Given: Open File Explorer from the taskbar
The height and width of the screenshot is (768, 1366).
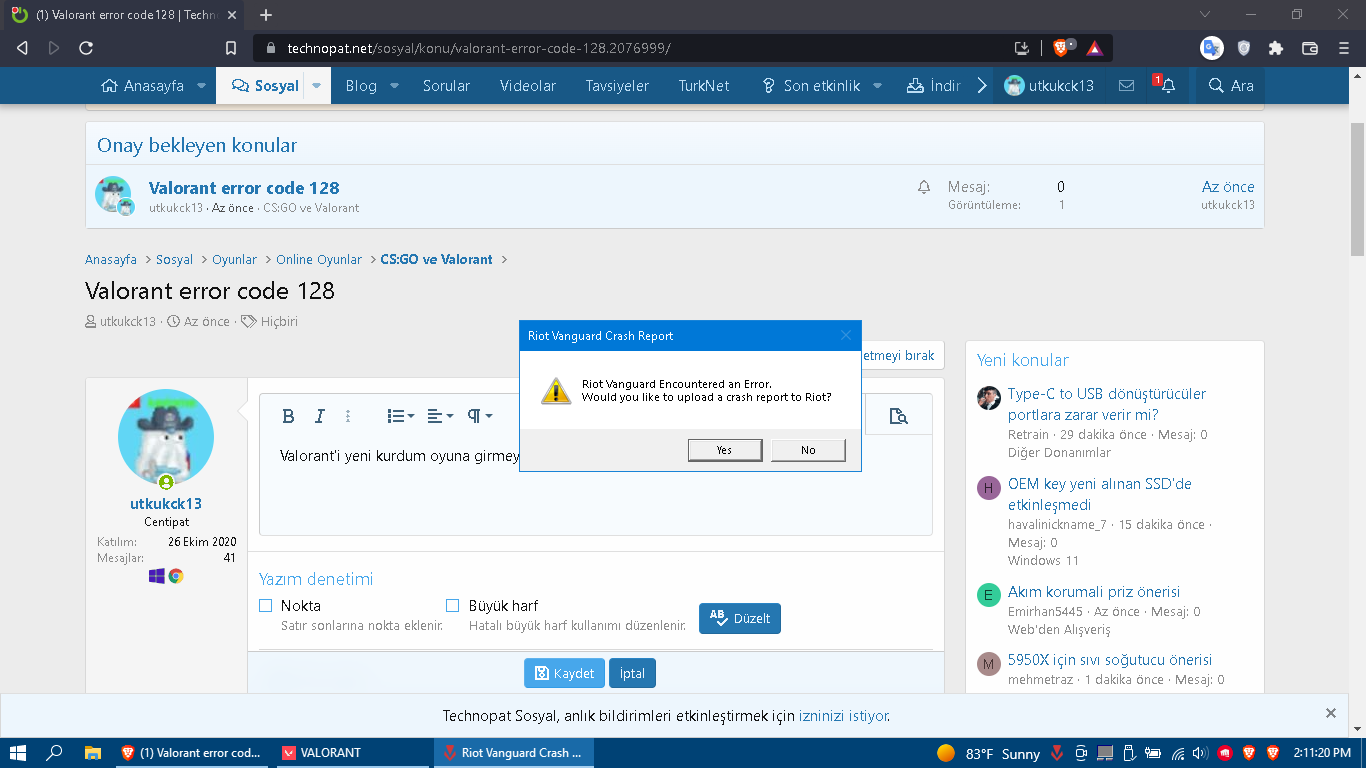Looking at the screenshot, I should (x=93, y=753).
